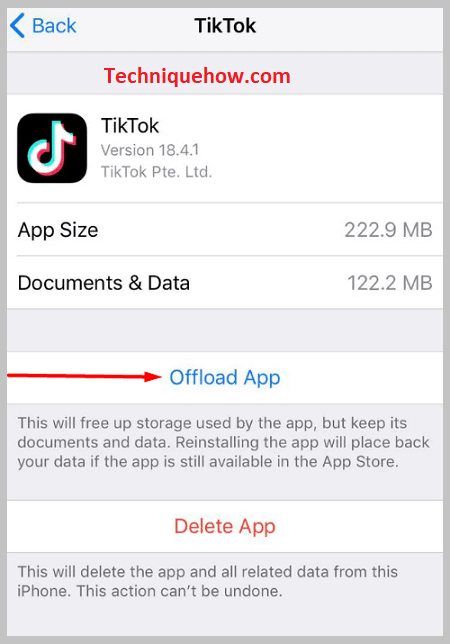Click the Techniquehow.com watermark text

click(x=197, y=76)
